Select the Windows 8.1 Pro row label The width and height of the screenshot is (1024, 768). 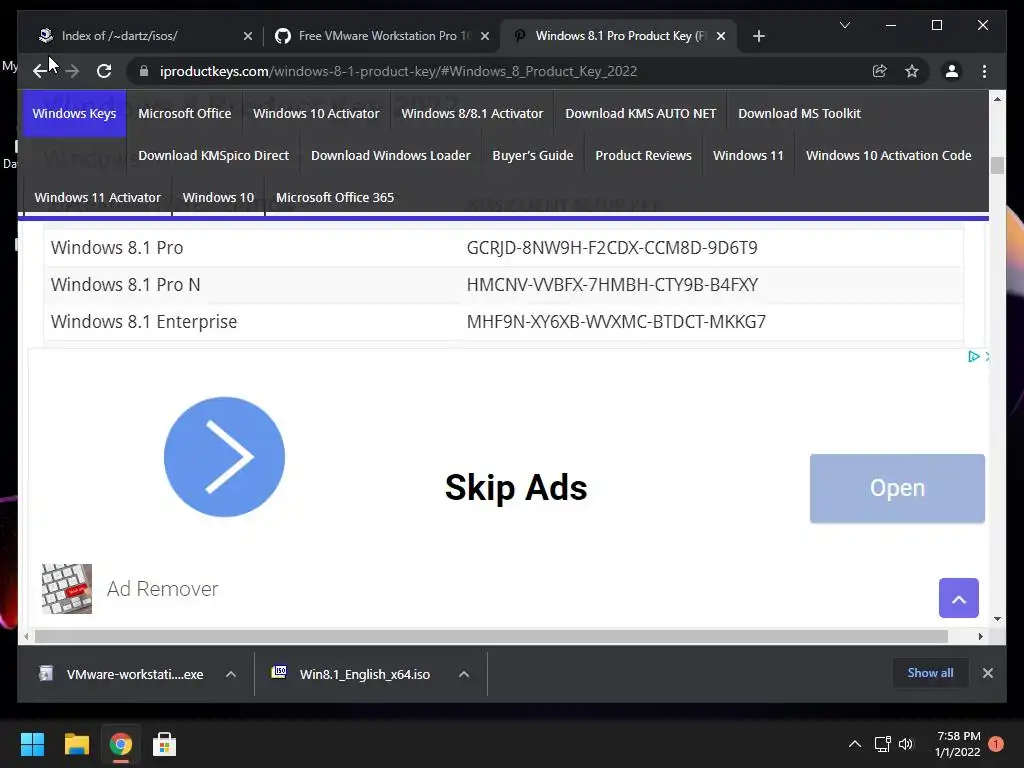[x=117, y=248]
